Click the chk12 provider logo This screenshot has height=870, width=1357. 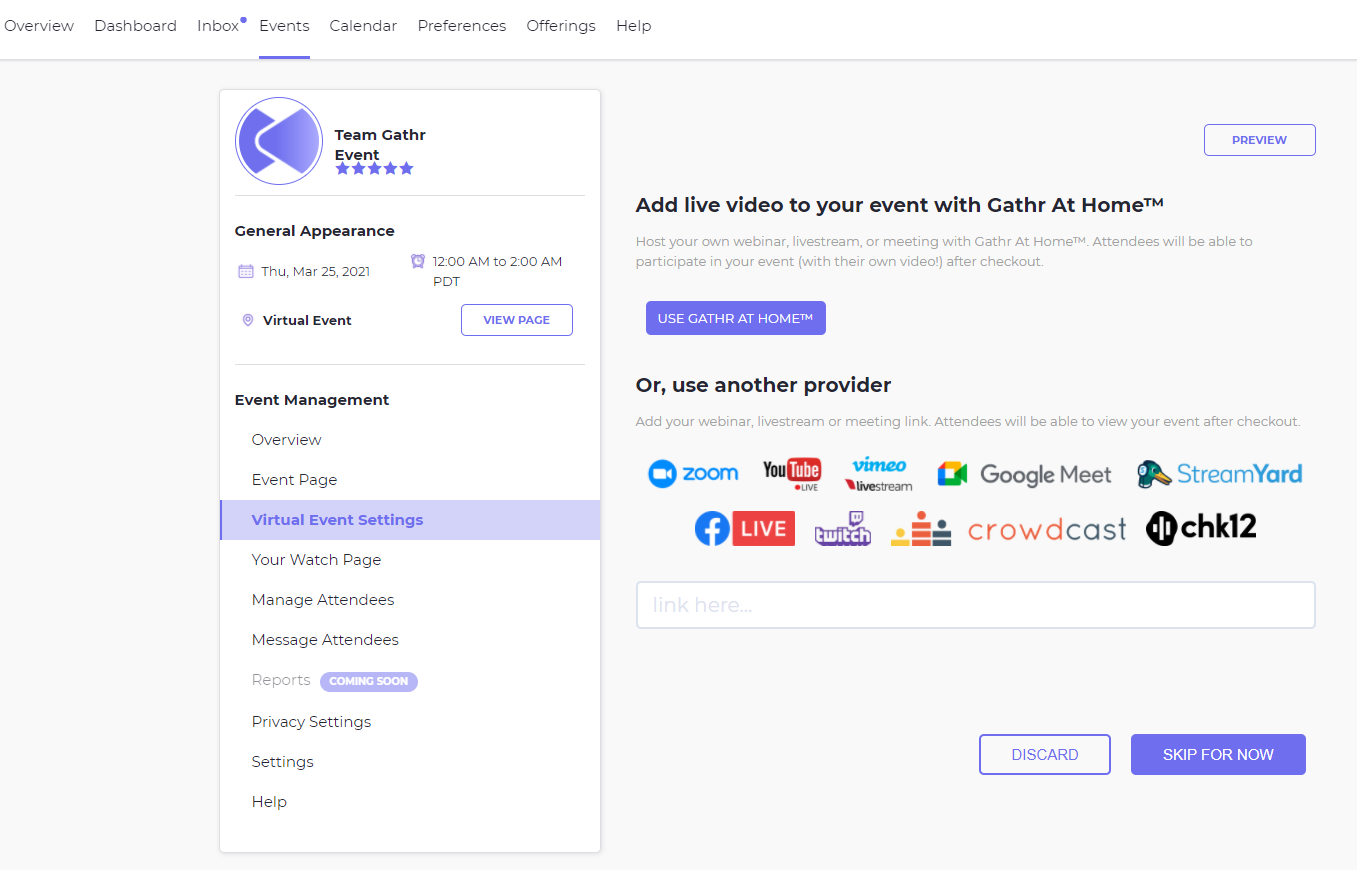(x=1201, y=528)
